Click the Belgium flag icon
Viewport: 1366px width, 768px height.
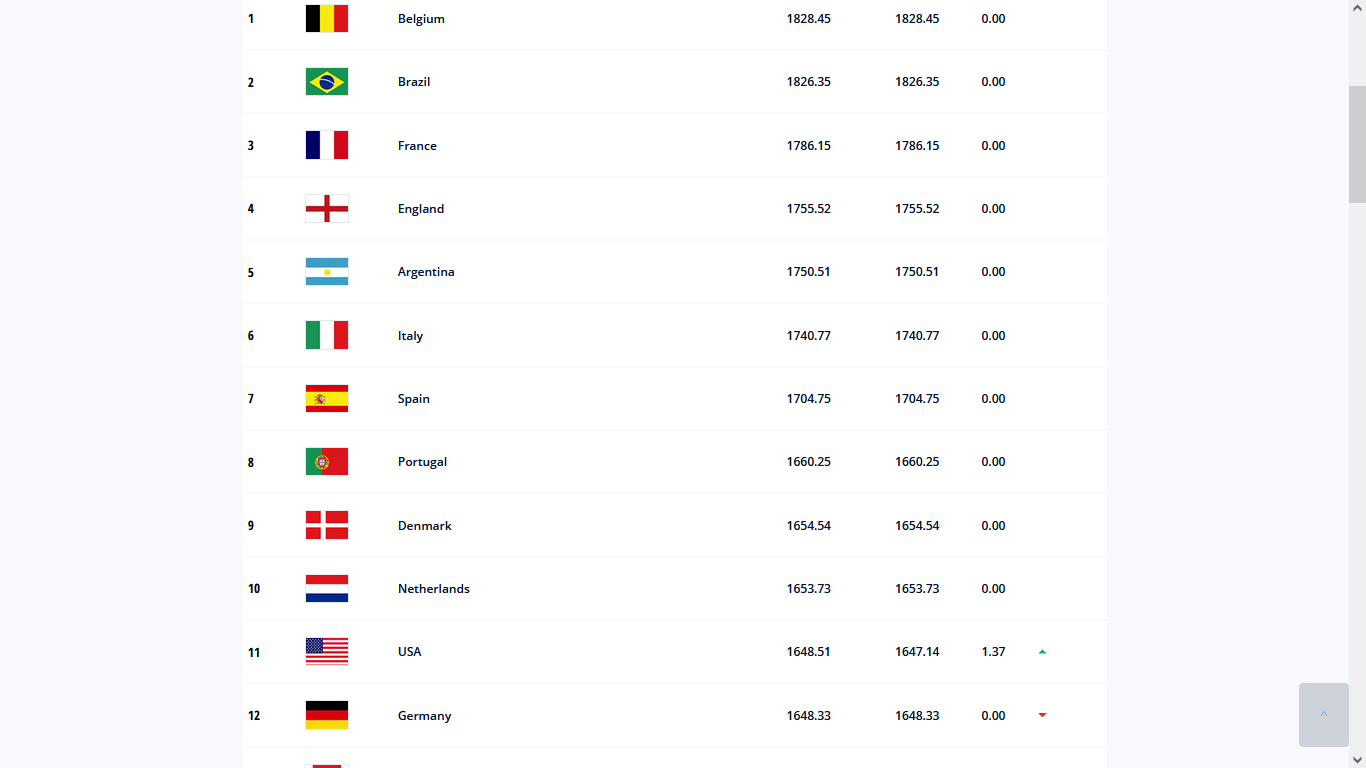(326, 19)
